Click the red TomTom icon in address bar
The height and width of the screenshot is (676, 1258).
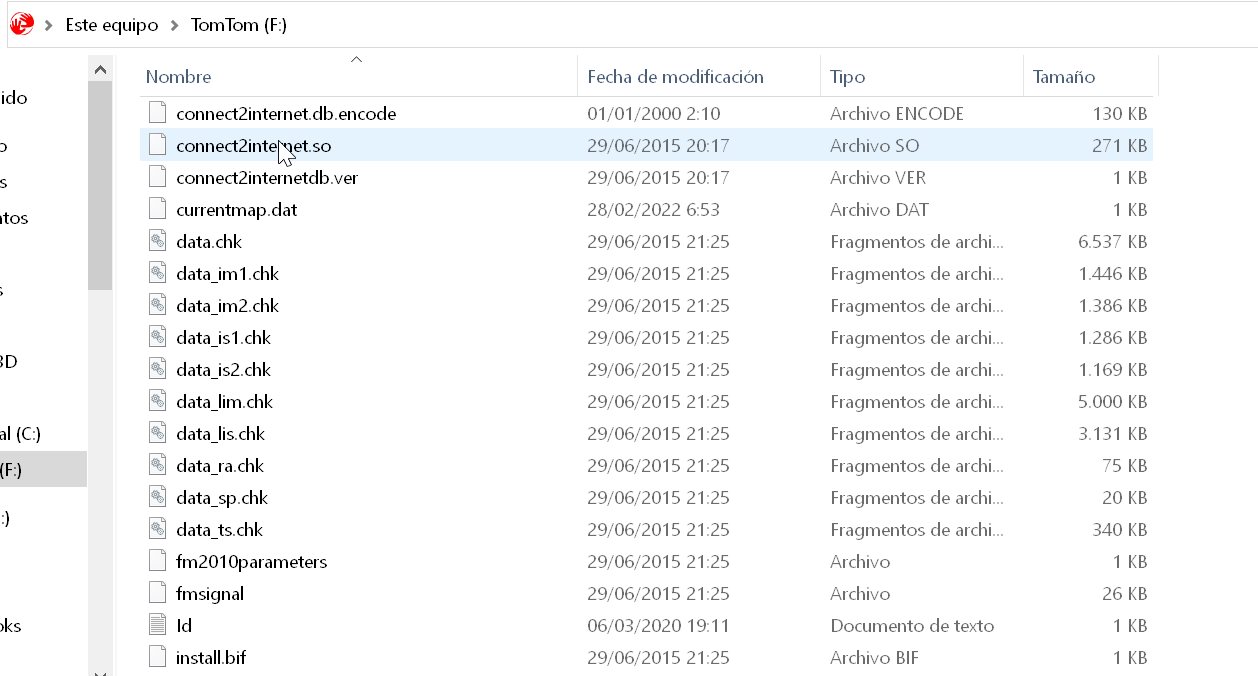click(x=22, y=24)
